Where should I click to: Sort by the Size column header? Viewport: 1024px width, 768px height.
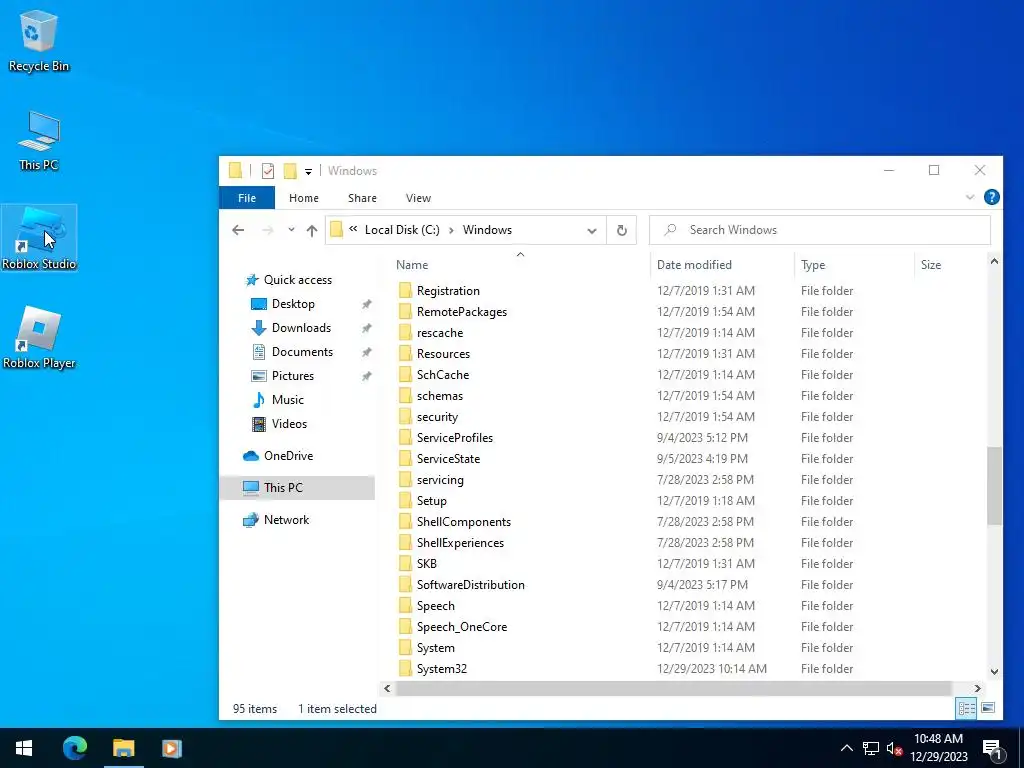931,264
